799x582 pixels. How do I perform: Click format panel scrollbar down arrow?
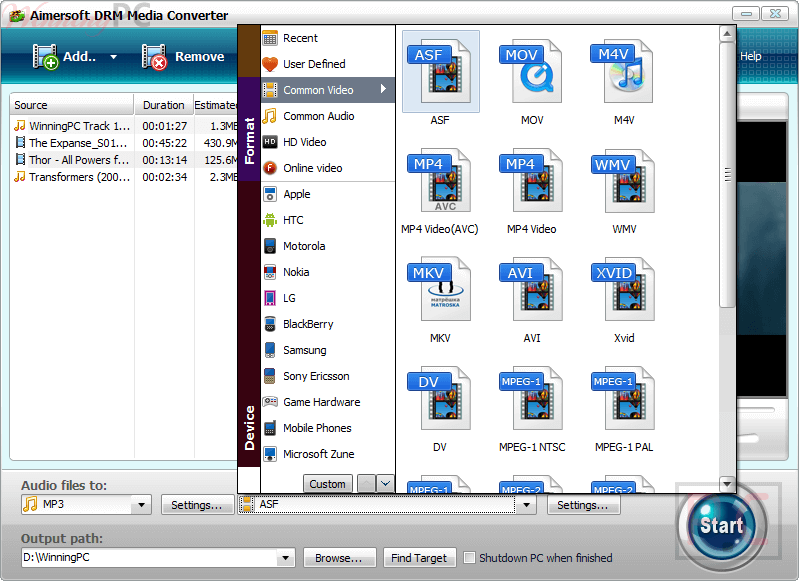pyautogui.click(x=727, y=484)
